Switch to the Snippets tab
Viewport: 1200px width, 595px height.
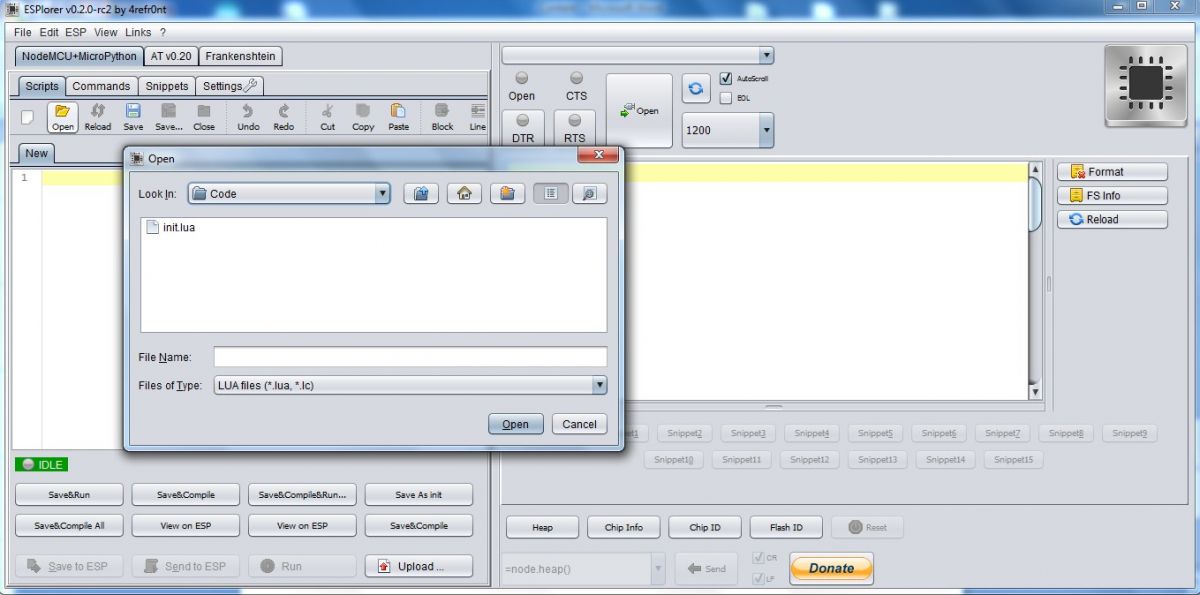click(x=165, y=86)
